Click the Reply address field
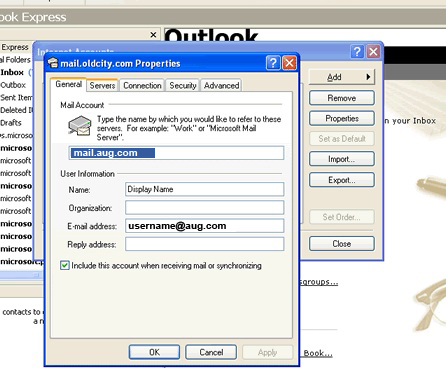446x368 pixels. click(205, 244)
